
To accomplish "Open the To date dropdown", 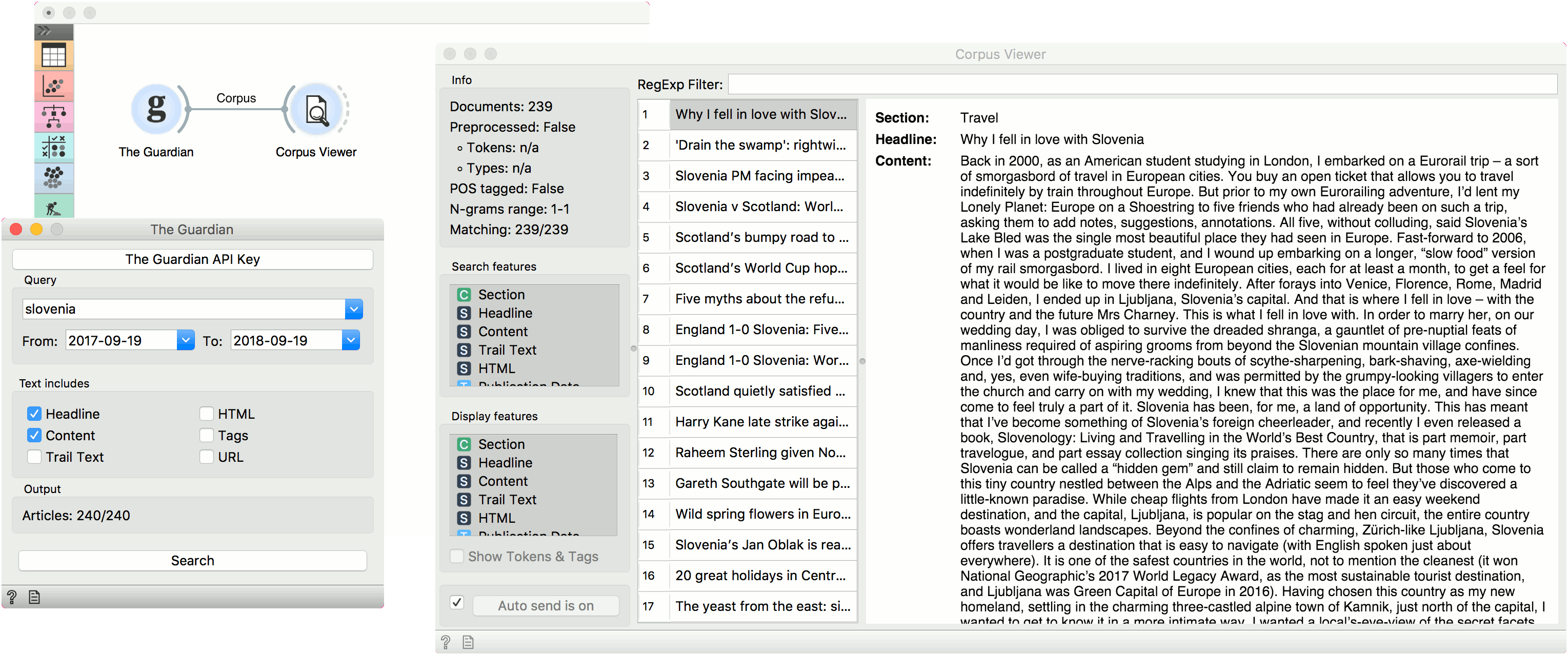I will click(x=351, y=341).
